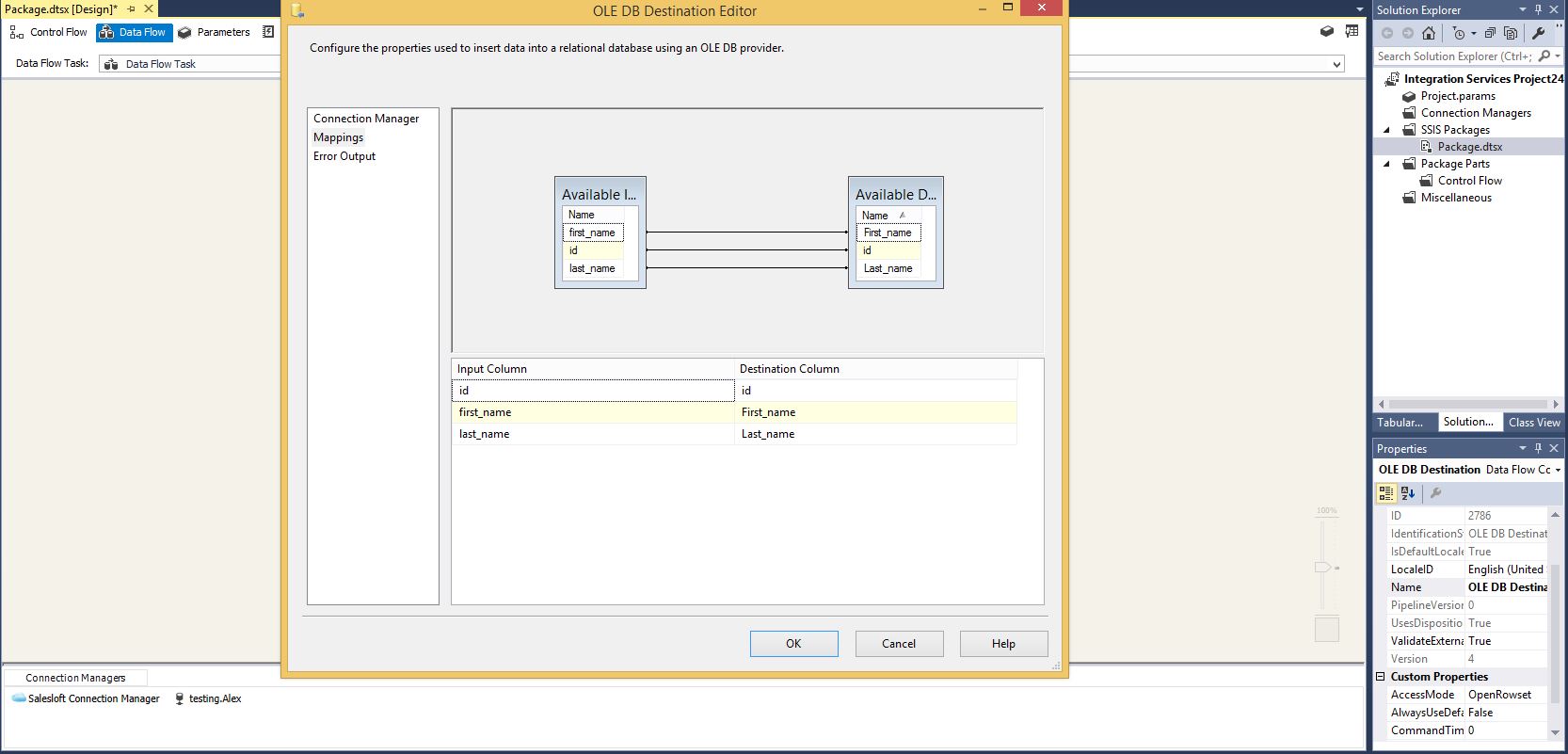Click Show All Files icon in Solution Explorer

(x=1511, y=33)
